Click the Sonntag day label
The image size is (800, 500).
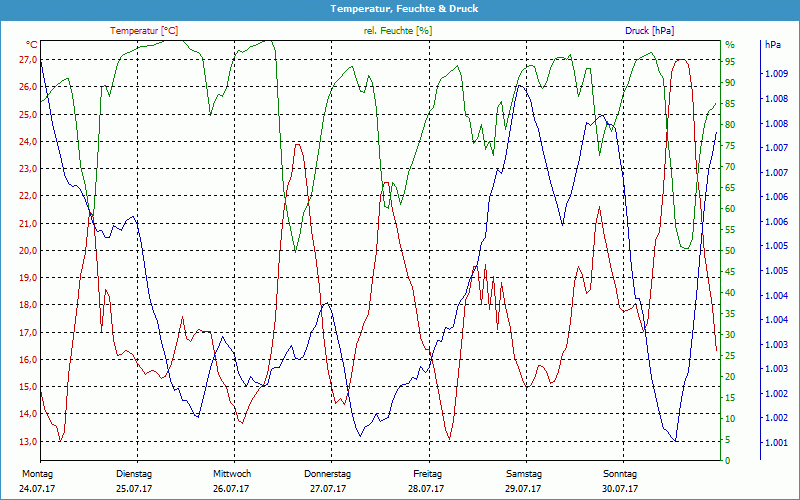pyautogui.click(x=620, y=474)
